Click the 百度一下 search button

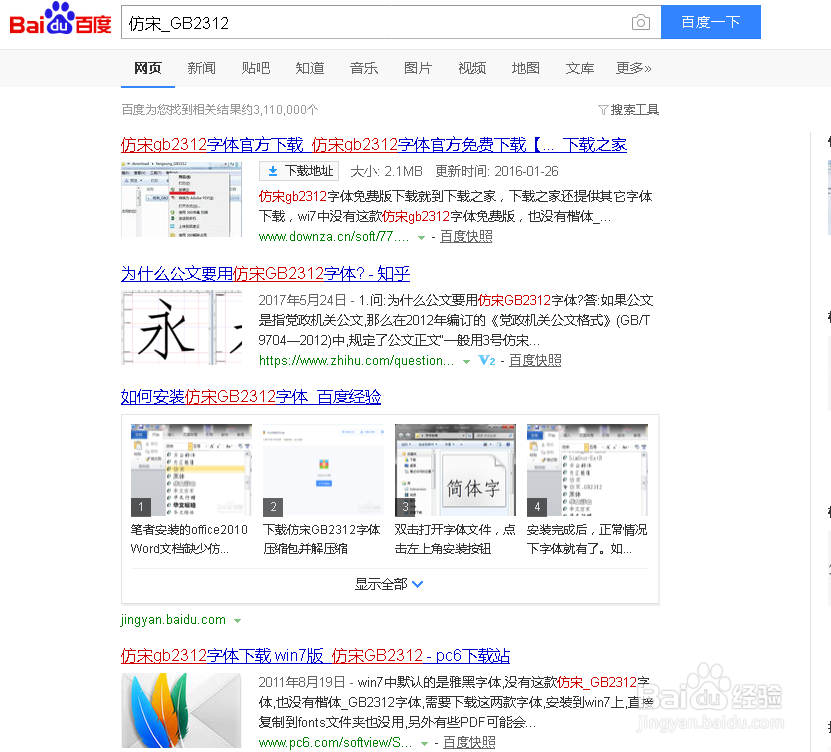[710, 22]
